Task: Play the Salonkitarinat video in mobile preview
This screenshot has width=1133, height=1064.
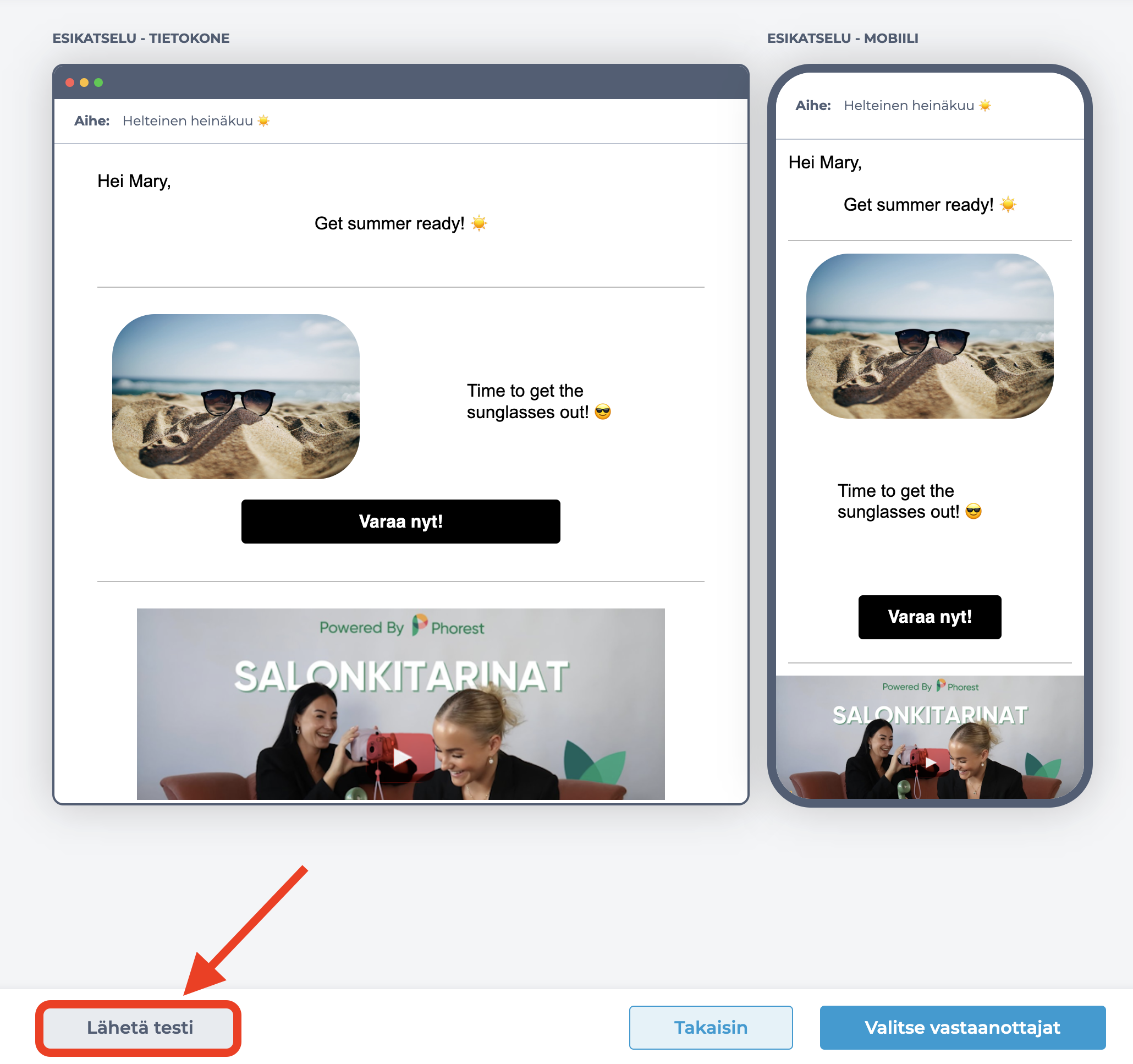Action: pyautogui.click(x=930, y=763)
